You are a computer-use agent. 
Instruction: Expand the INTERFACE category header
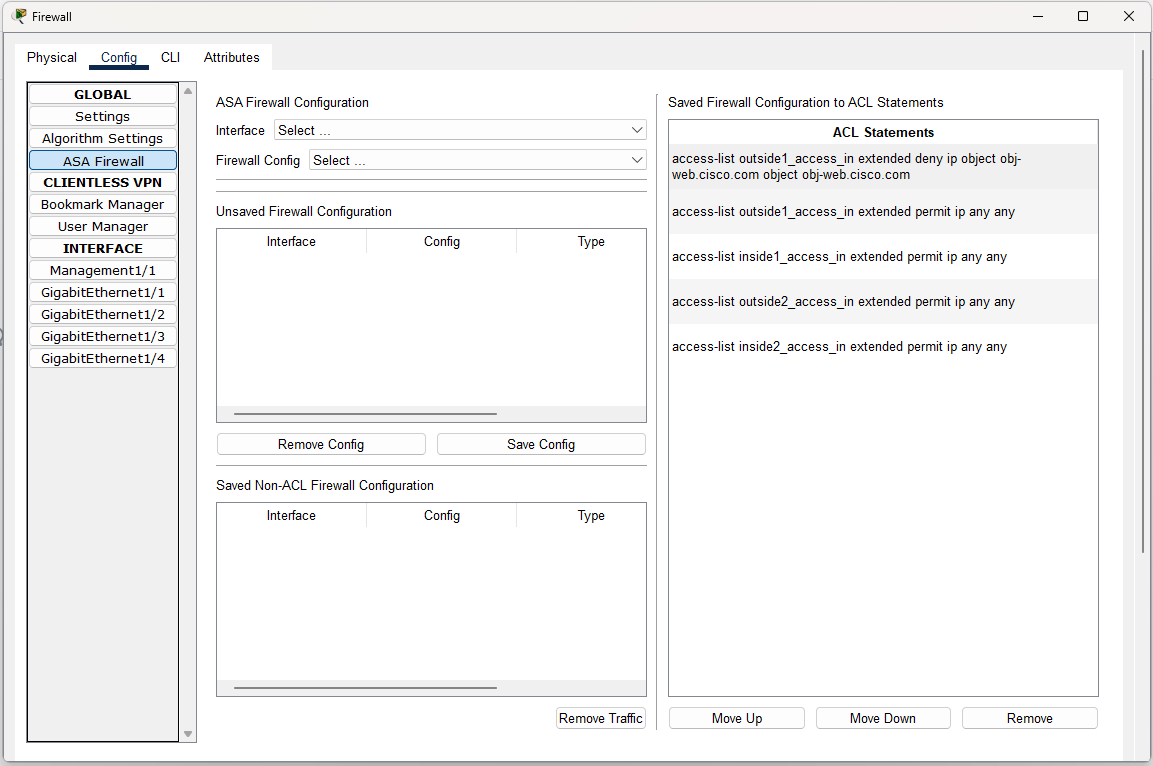pyautogui.click(x=102, y=248)
